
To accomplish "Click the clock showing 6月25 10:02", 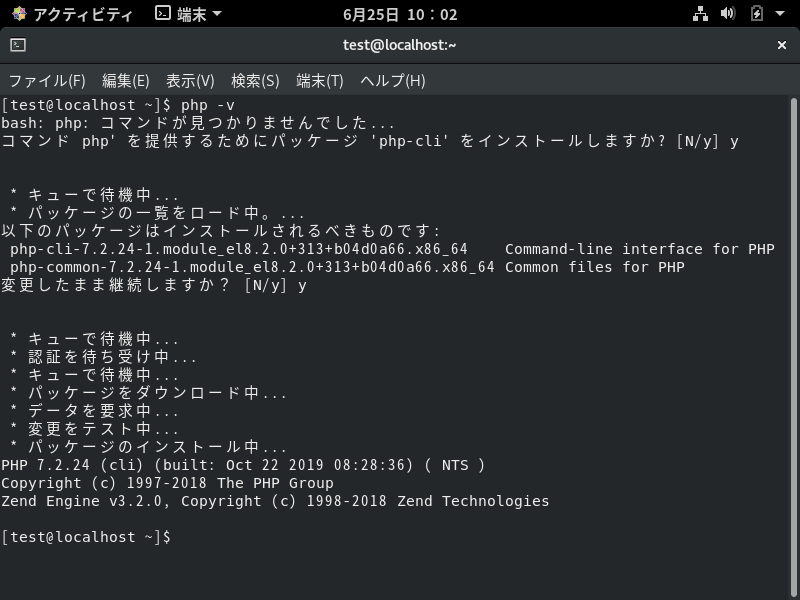I will (400, 13).
